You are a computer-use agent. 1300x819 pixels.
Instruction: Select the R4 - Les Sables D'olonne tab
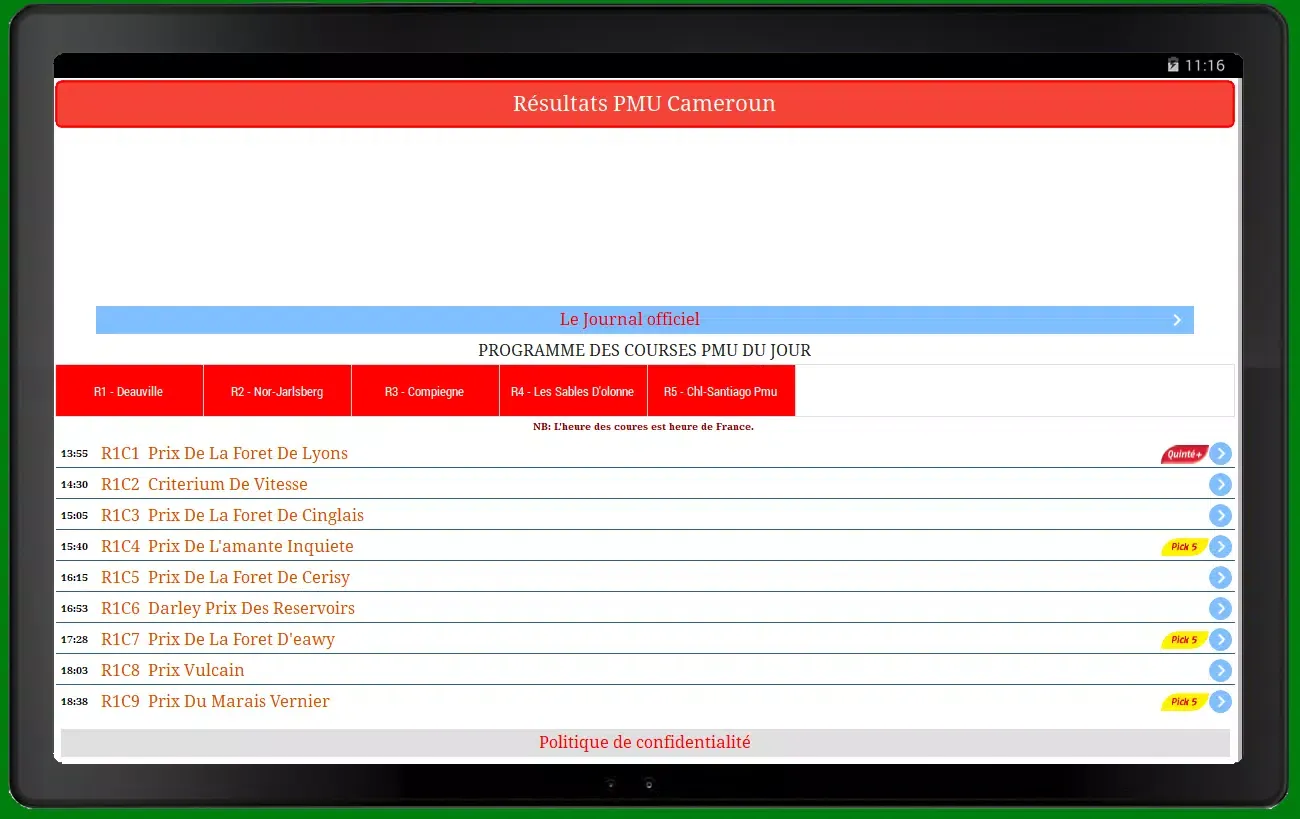point(573,391)
